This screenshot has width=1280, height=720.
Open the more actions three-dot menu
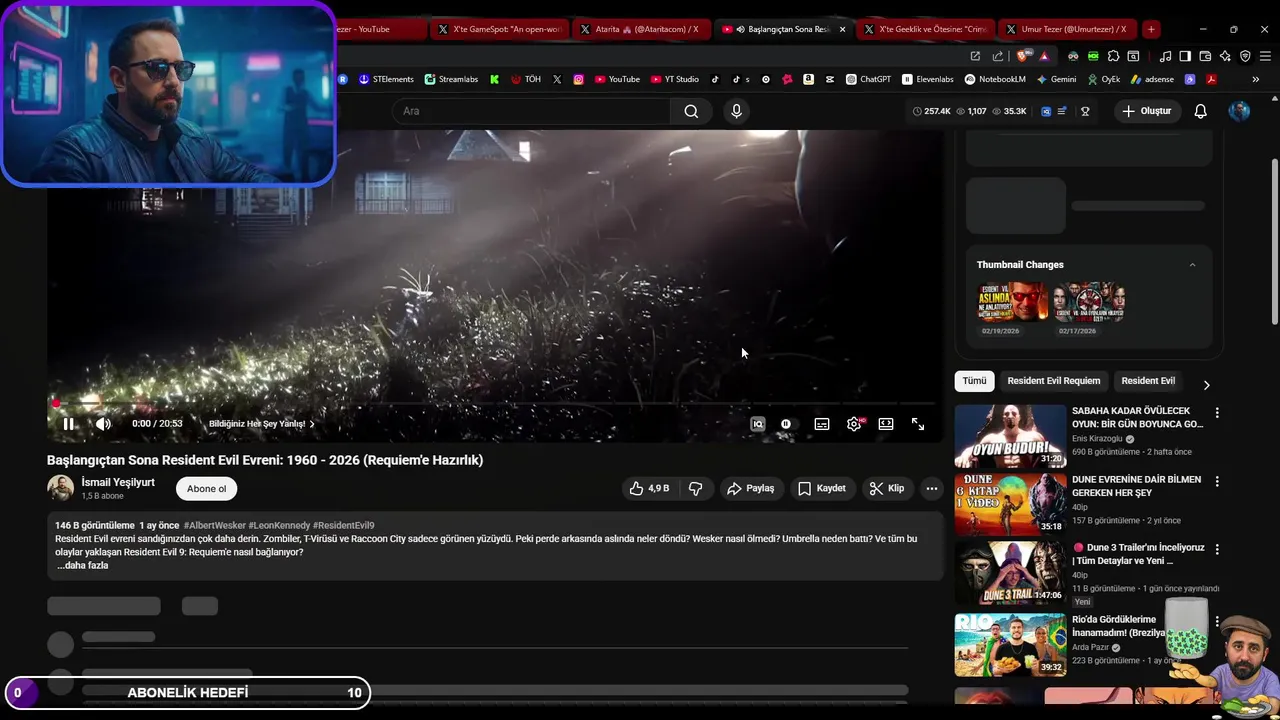[932, 488]
